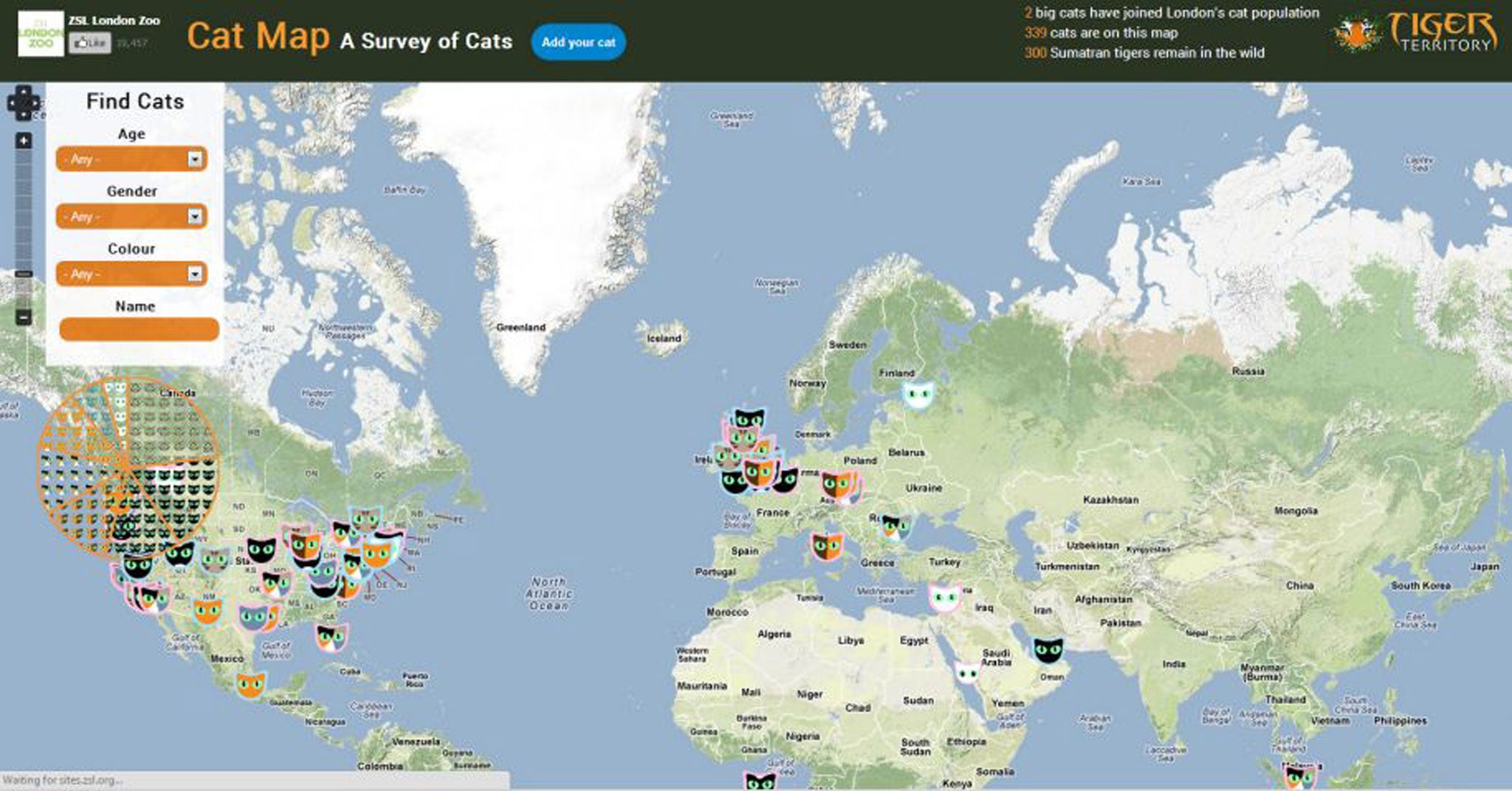Click the Name search field
Image resolution: width=1512 pixels, height=791 pixels.
click(x=139, y=329)
